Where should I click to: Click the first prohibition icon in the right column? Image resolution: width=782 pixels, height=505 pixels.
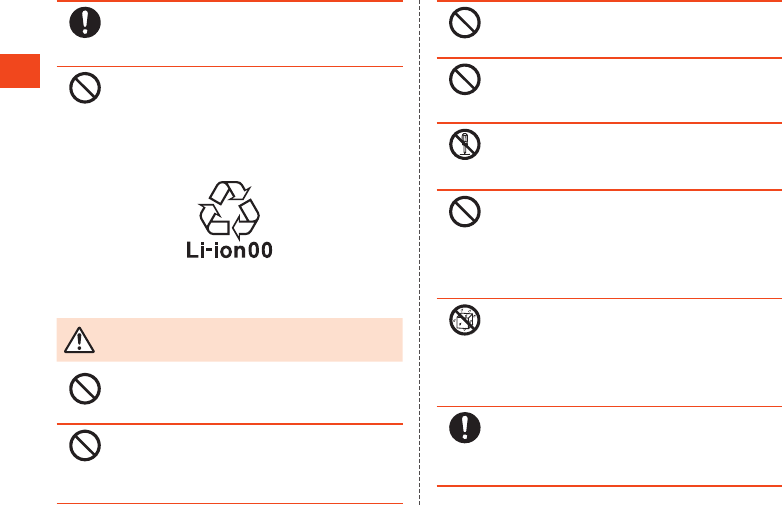(465, 22)
